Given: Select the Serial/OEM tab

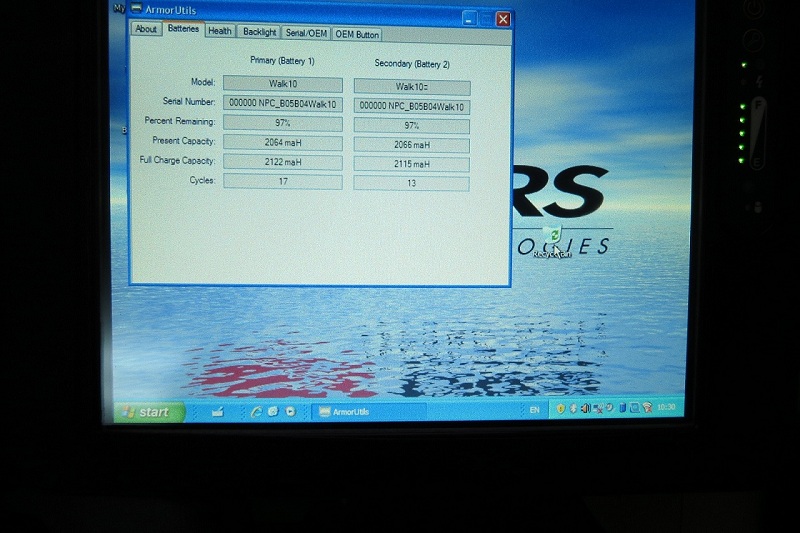Looking at the screenshot, I should click(305, 33).
